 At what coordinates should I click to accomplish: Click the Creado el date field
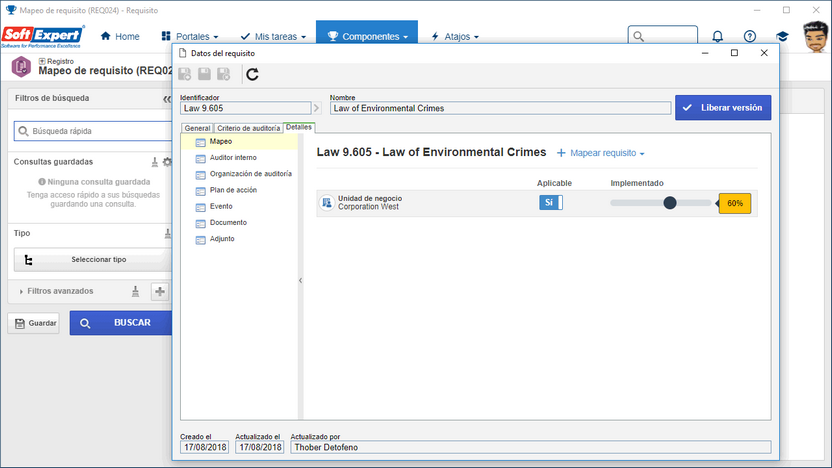[x=204, y=447]
